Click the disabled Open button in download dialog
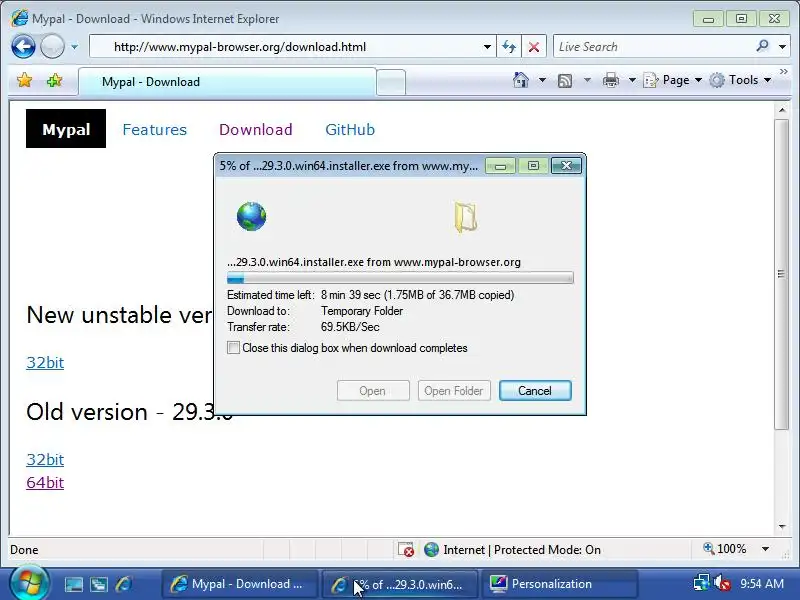Image resolution: width=800 pixels, height=600 pixels. 373,391
